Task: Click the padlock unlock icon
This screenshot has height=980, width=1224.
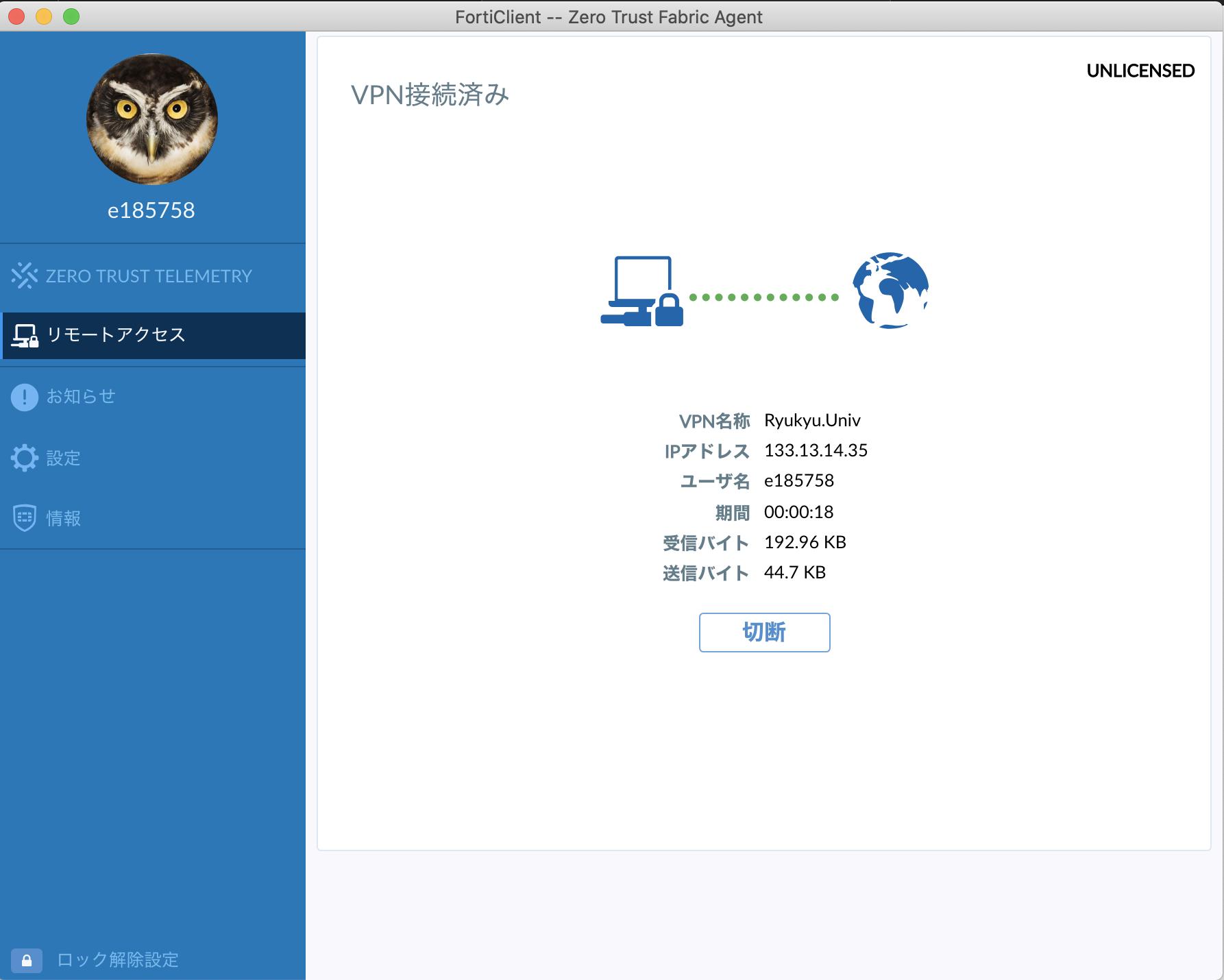Action: 27,960
